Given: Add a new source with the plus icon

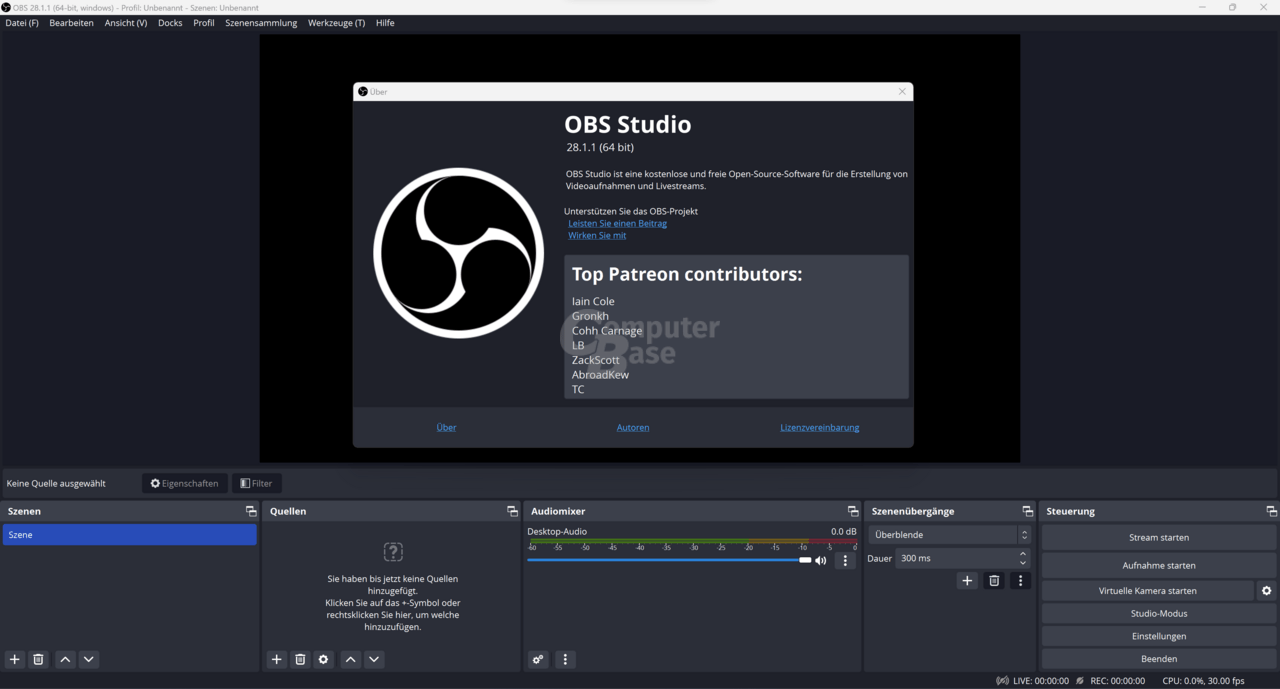Looking at the screenshot, I should tap(277, 659).
